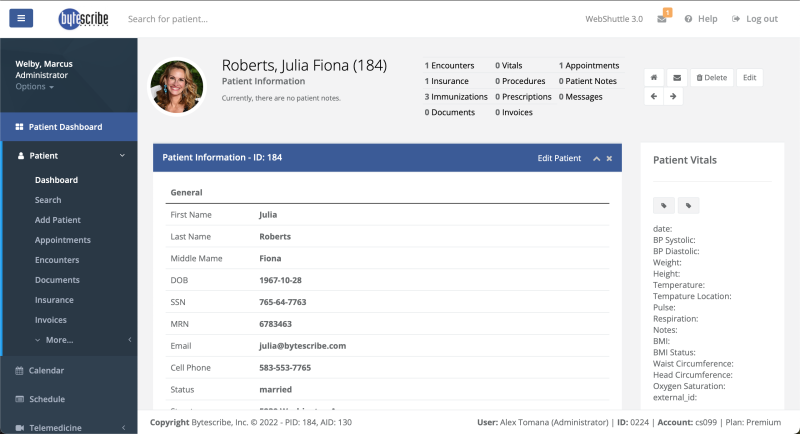Select Calendar from the sidebar
The height and width of the screenshot is (434, 800).
coord(46,370)
